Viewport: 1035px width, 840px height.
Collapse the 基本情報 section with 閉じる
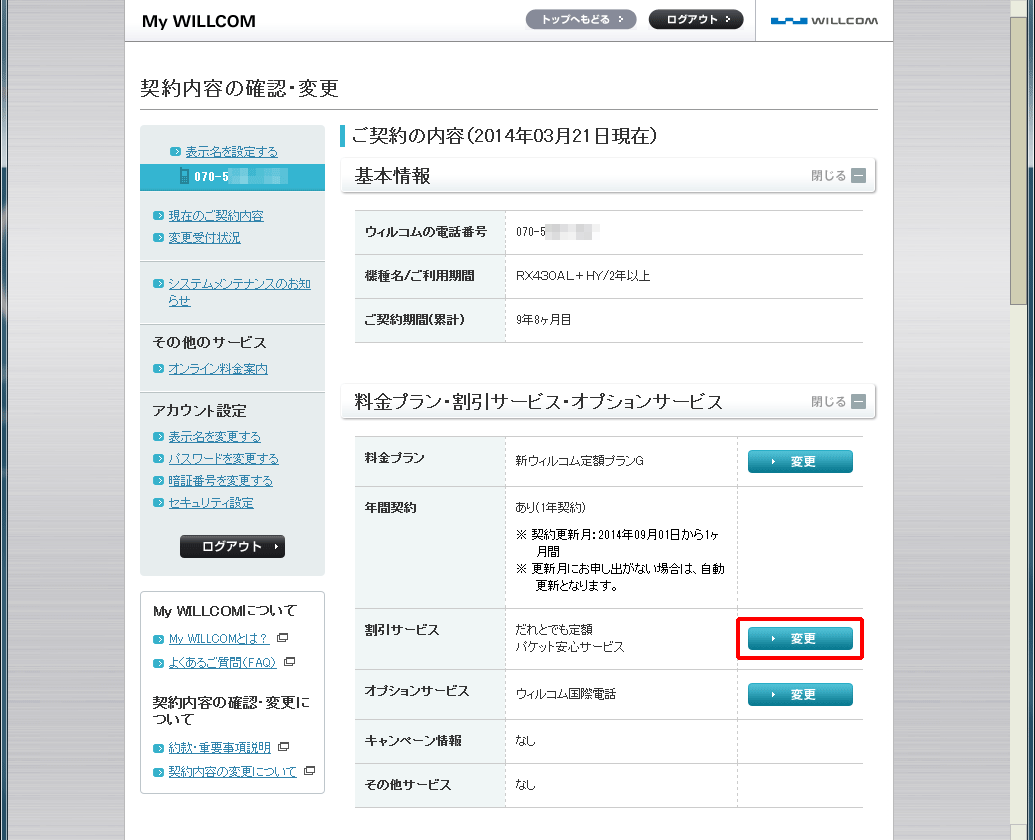[838, 176]
